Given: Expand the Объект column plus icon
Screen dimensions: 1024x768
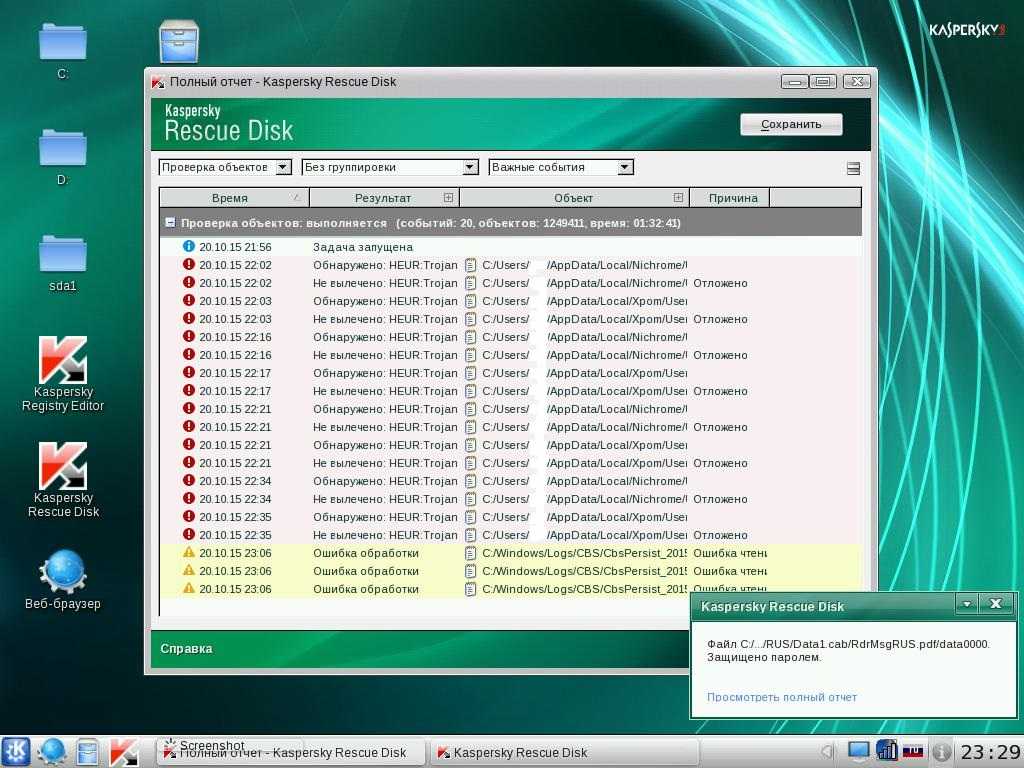Looking at the screenshot, I should [678, 197].
